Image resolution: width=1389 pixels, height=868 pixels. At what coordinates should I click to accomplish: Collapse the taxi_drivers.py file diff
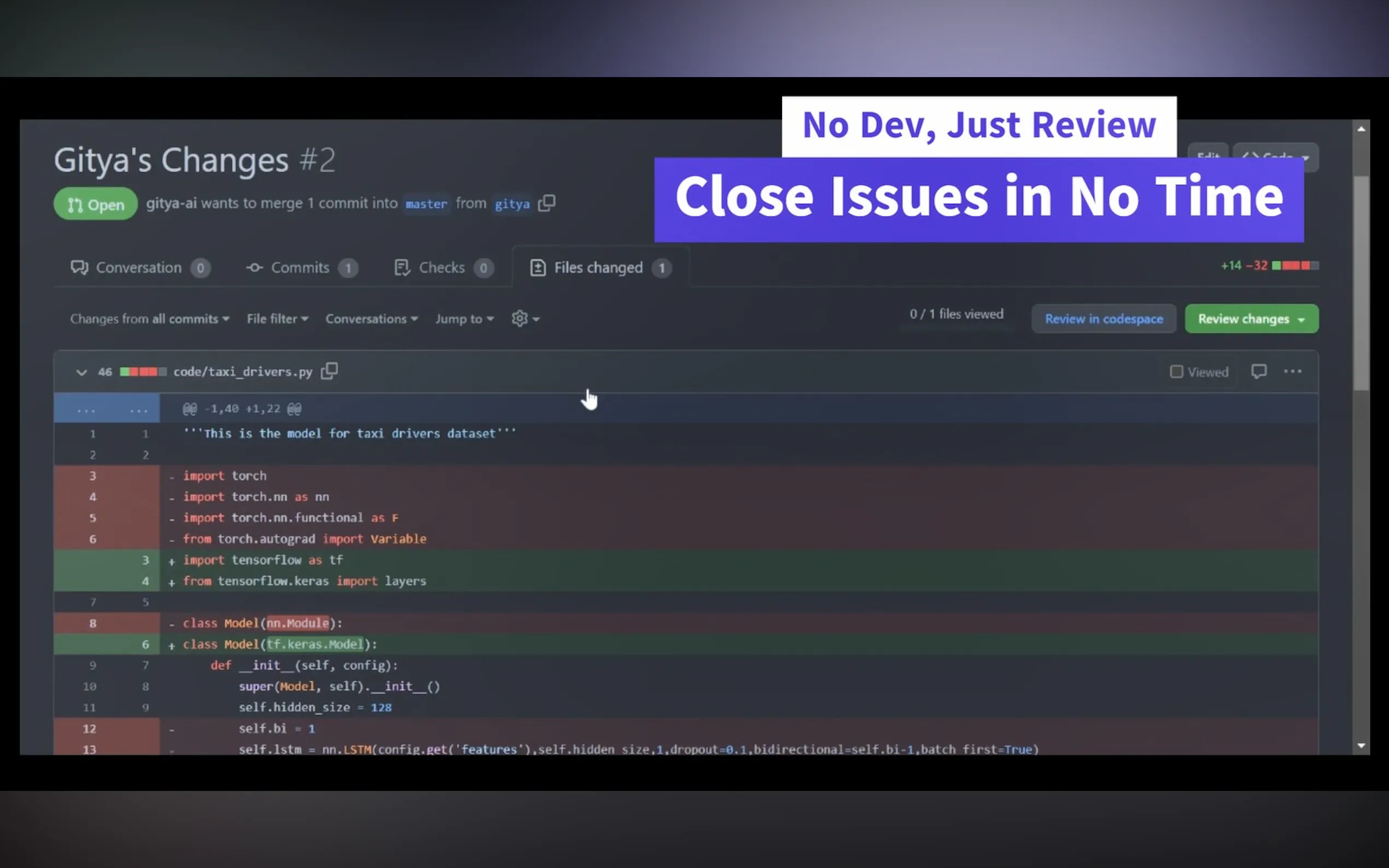tap(81, 372)
